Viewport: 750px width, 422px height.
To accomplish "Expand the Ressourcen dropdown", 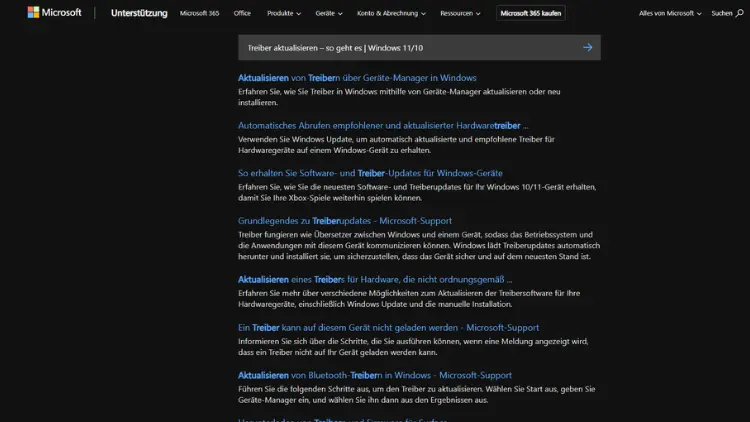I will tap(460, 13).
